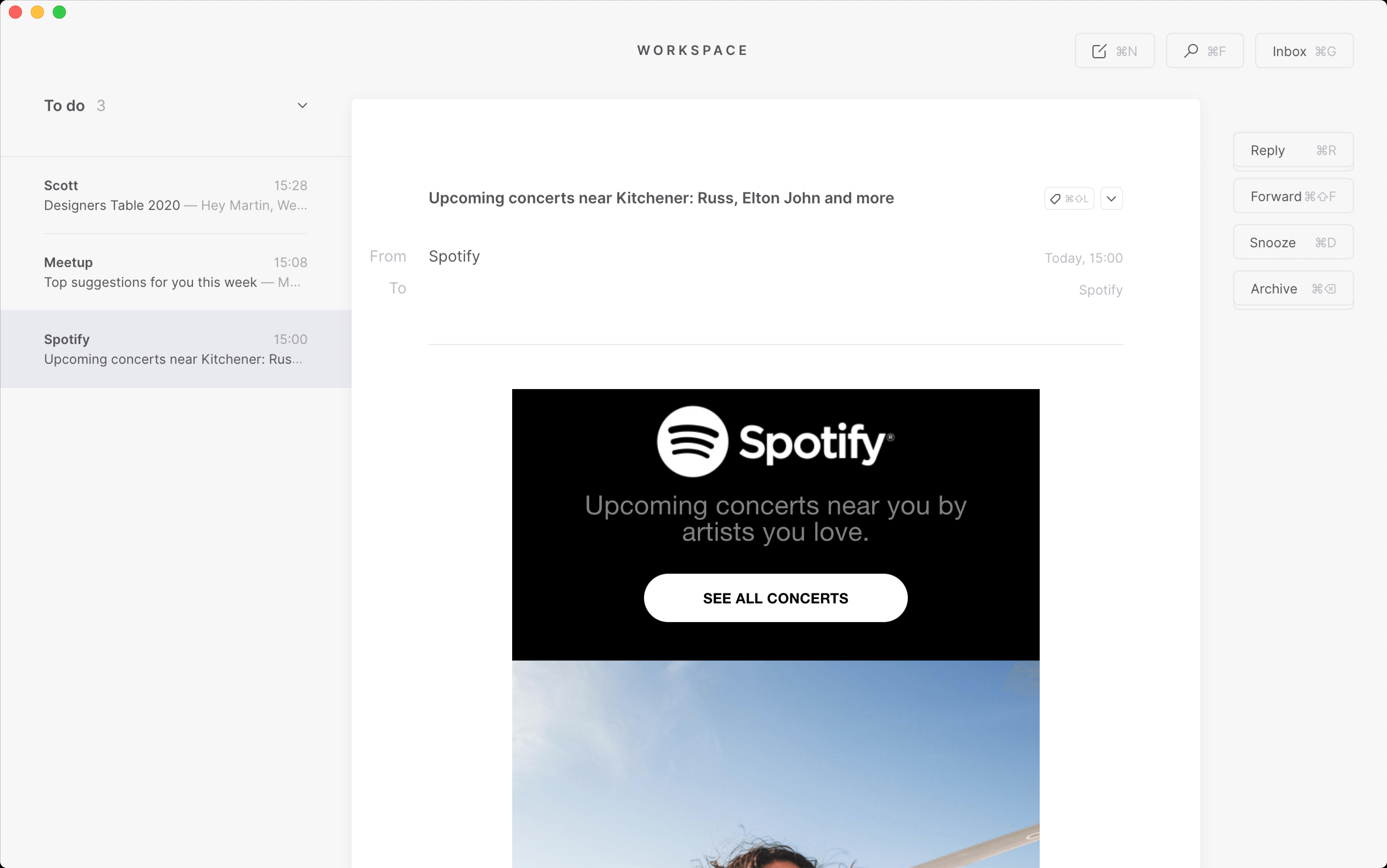1387x868 pixels.
Task: Go to the Inbox
Action: 1303,51
